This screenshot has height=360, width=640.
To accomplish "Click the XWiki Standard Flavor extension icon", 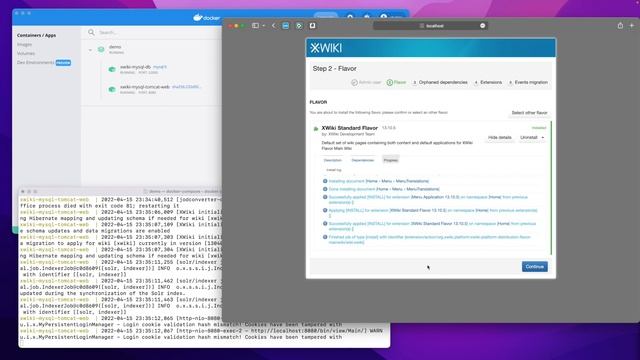I will tap(316, 129).
